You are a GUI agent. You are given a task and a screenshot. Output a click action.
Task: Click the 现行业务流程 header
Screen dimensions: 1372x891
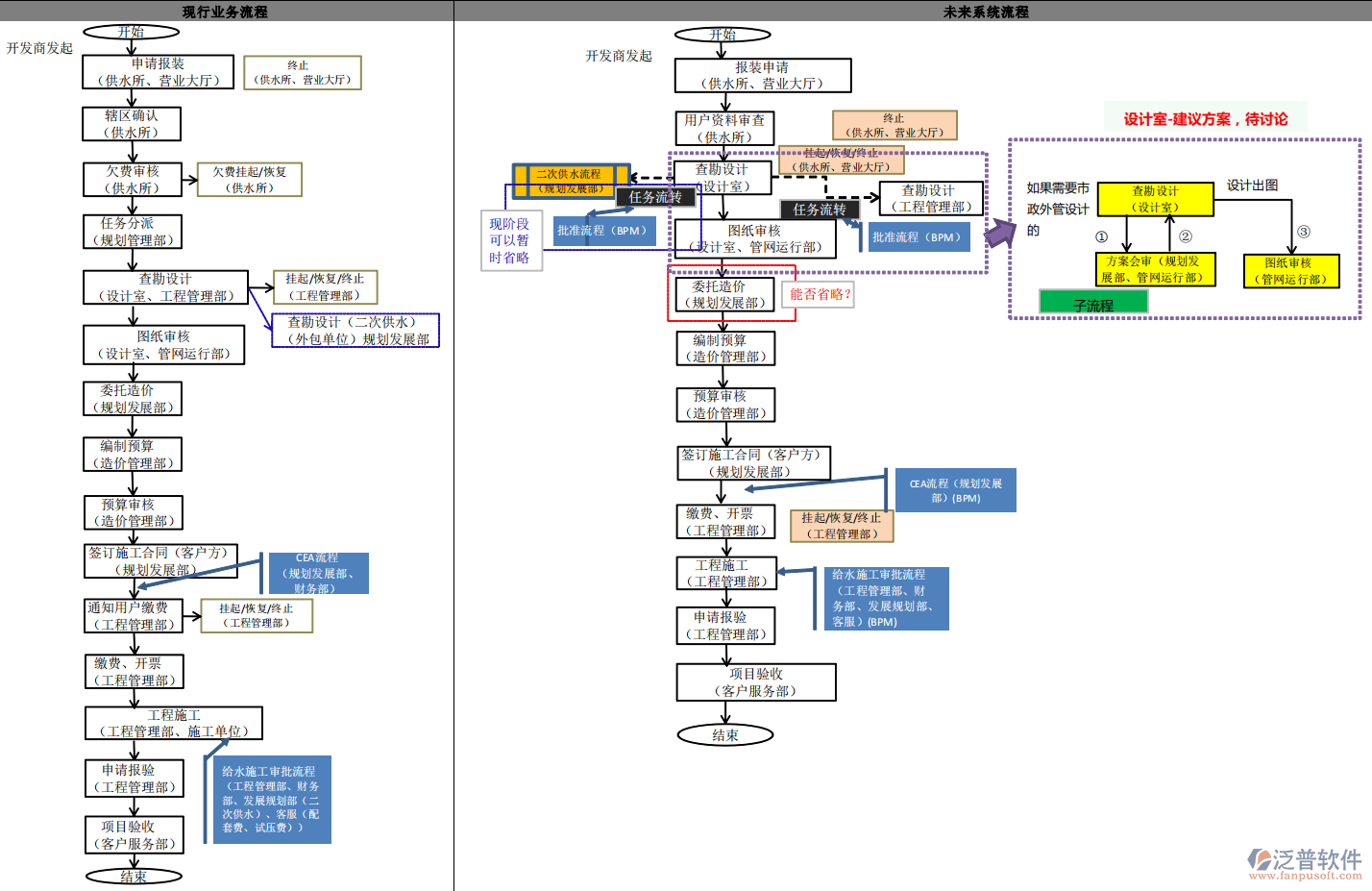226,12
